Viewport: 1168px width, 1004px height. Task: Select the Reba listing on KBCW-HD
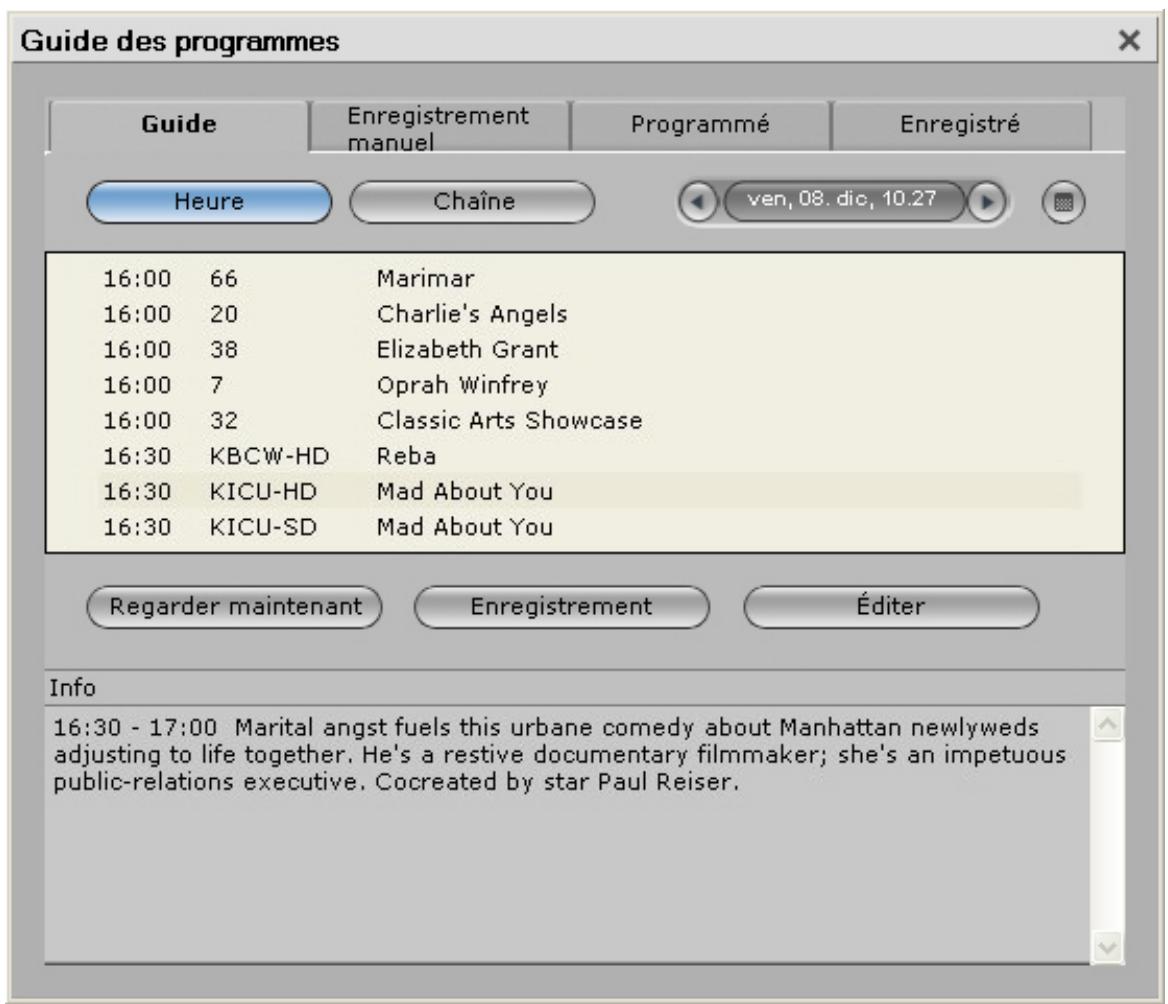coord(588,457)
